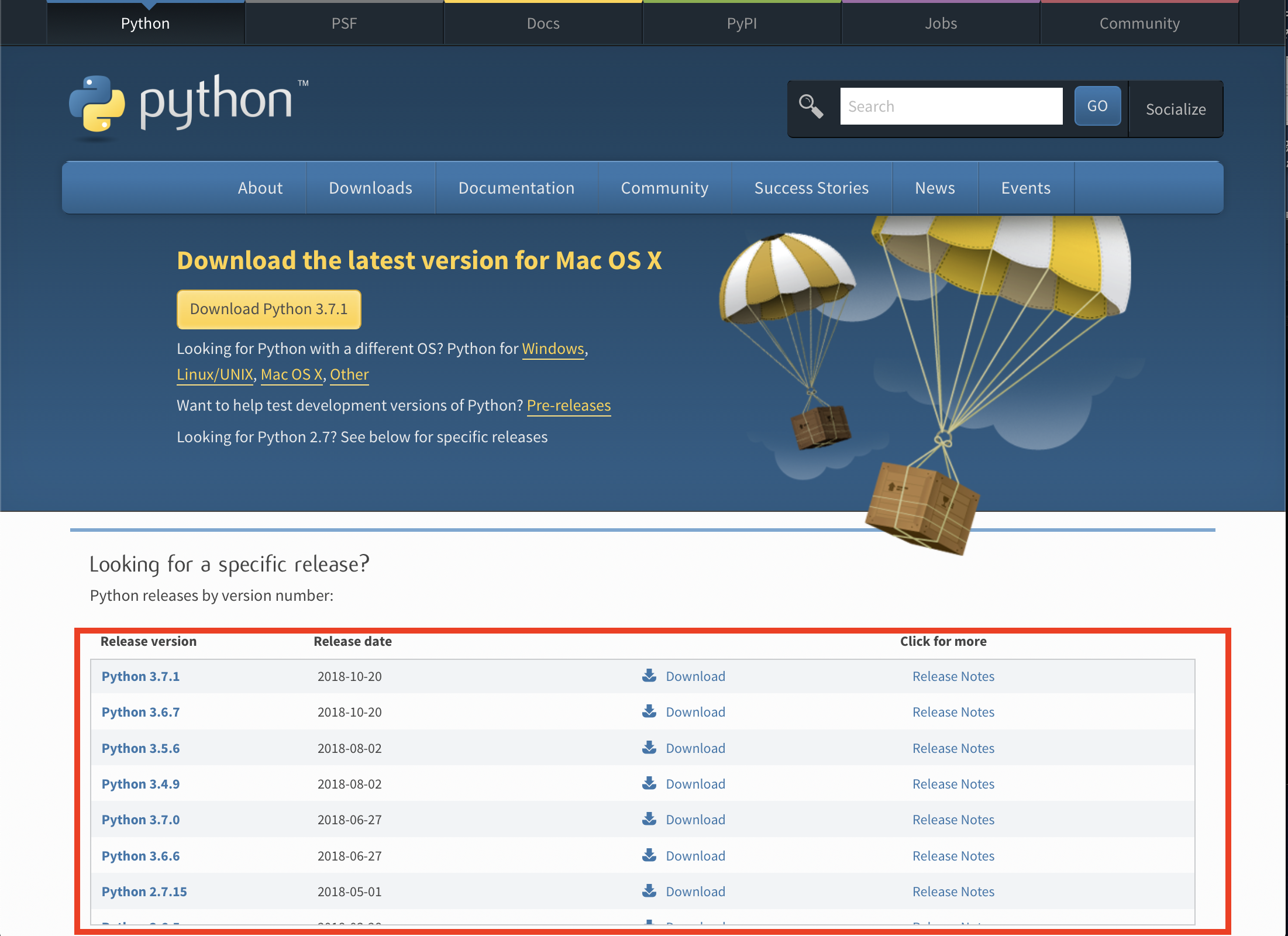Image resolution: width=1288 pixels, height=936 pixels.
Task: Open the Pre-releases link
Action: pyautogui.click(x=569, y=405)
